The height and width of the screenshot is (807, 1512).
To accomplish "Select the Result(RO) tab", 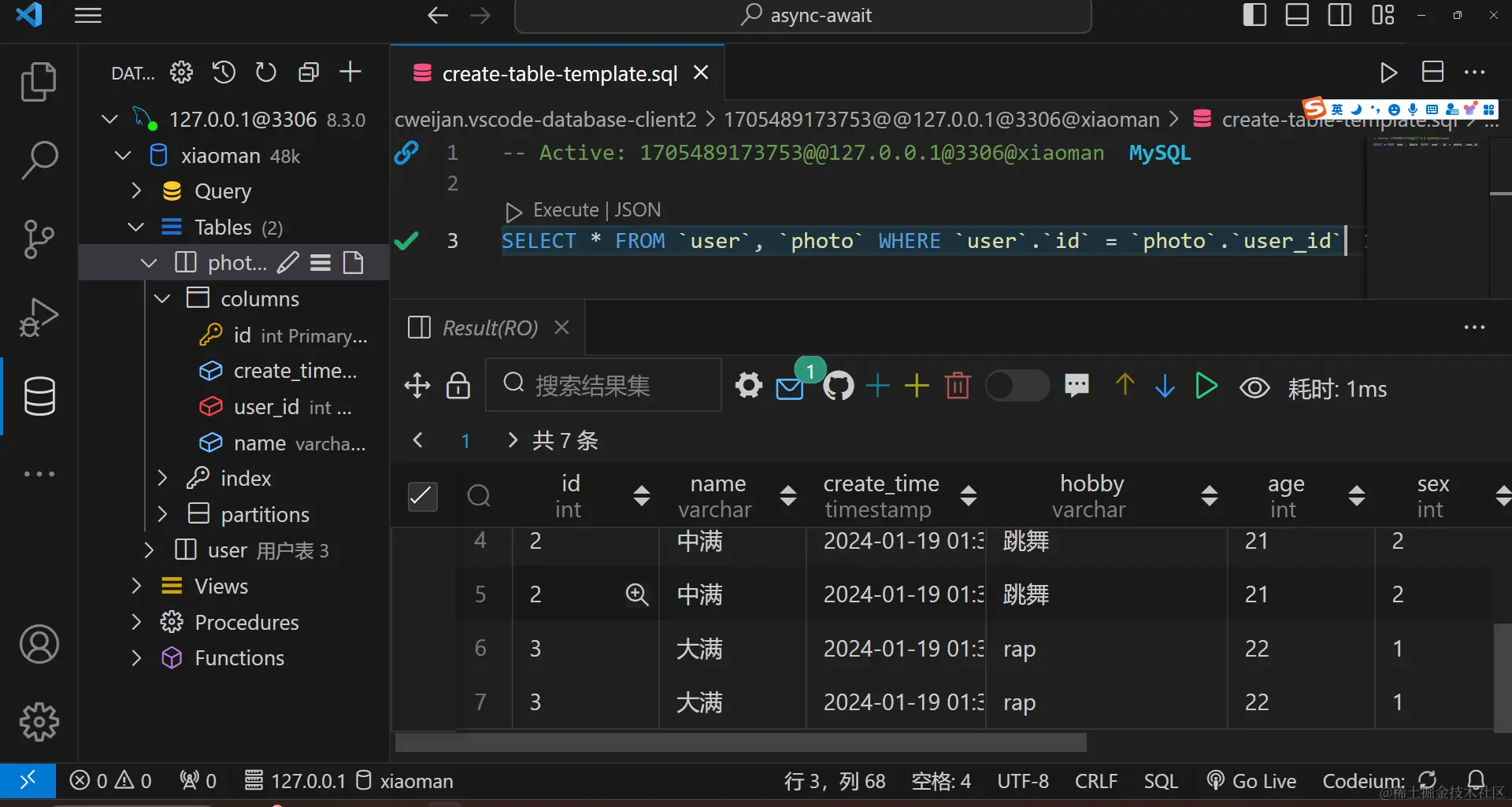I will tap(490, 328).
